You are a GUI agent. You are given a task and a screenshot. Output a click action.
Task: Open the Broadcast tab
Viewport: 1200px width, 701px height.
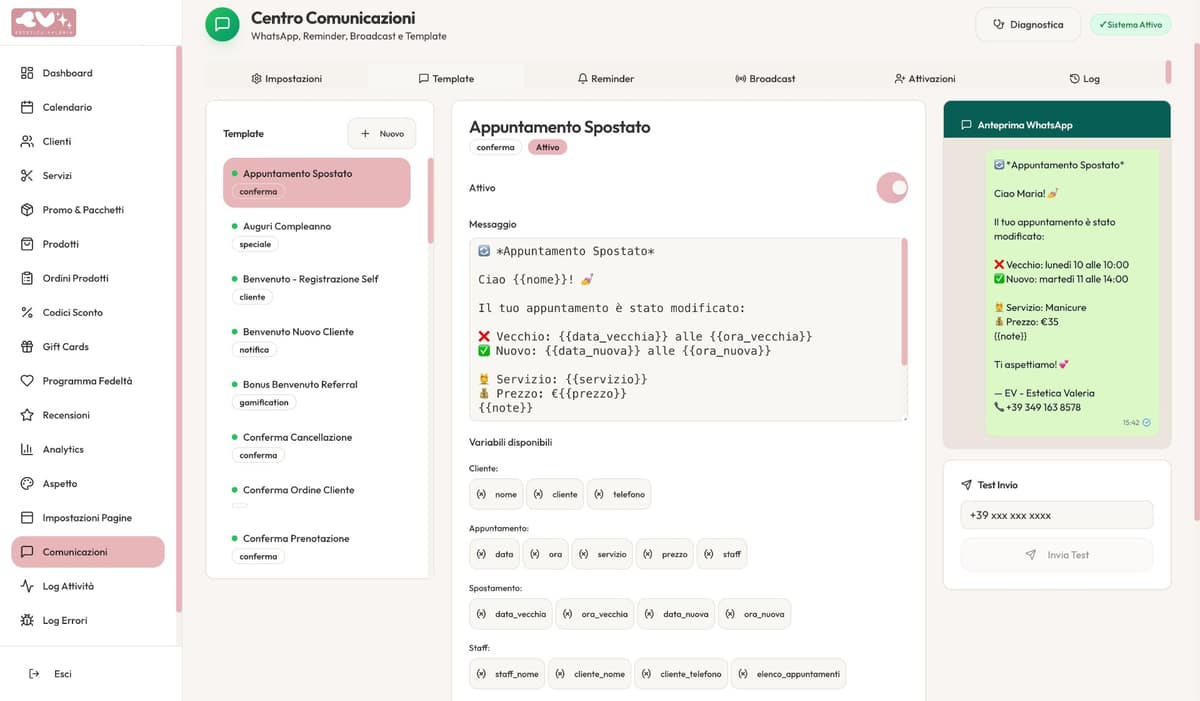click(765, 78)
